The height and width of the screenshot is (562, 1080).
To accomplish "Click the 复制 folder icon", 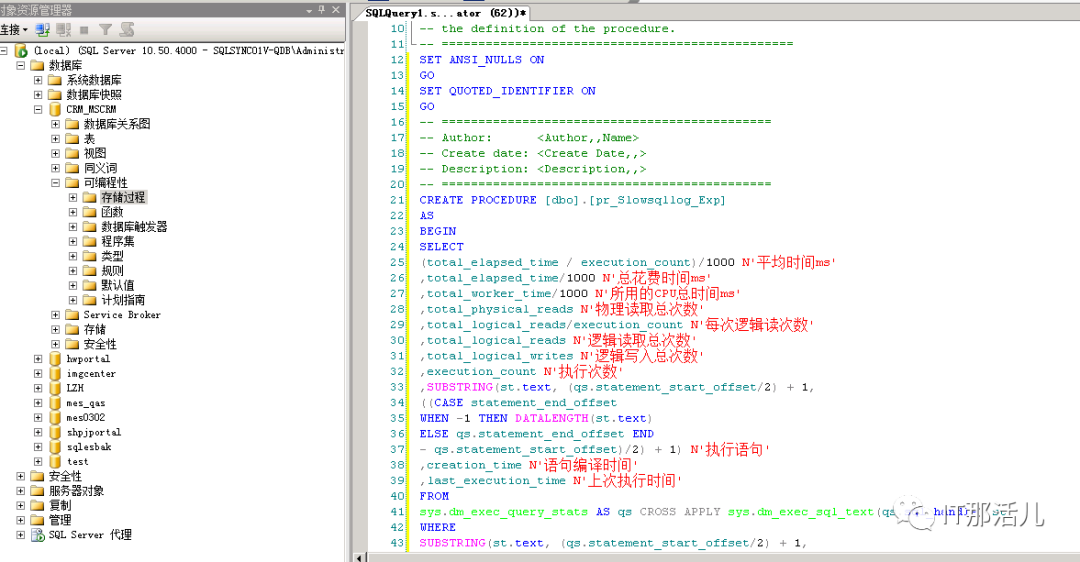I will tap(37, 506).
